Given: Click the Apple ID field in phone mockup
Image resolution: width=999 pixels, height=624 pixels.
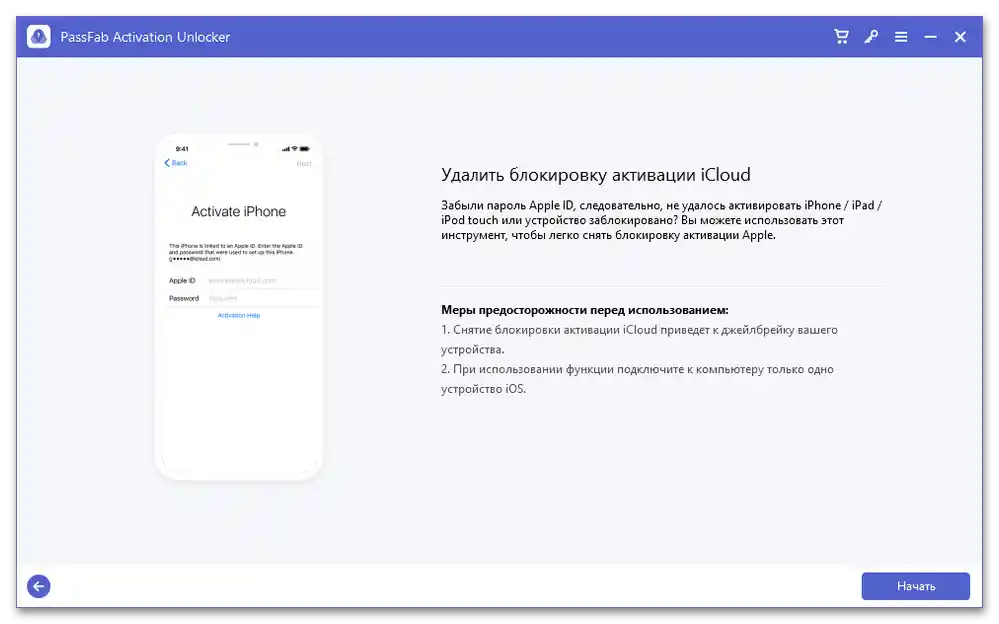Looking at the screenshot, I should point(242,280).
